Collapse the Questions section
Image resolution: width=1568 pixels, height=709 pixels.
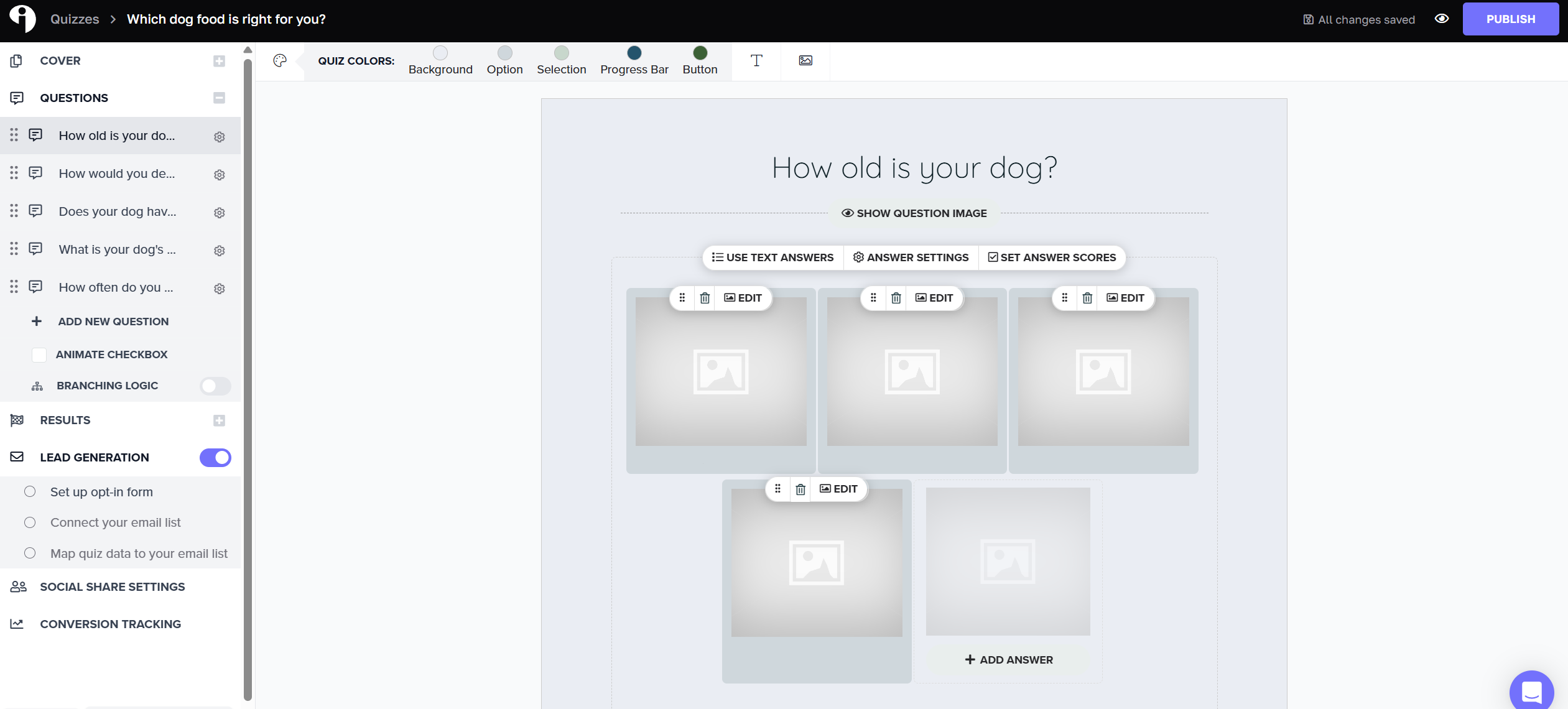pyautogui.click(x=218, y=98)
